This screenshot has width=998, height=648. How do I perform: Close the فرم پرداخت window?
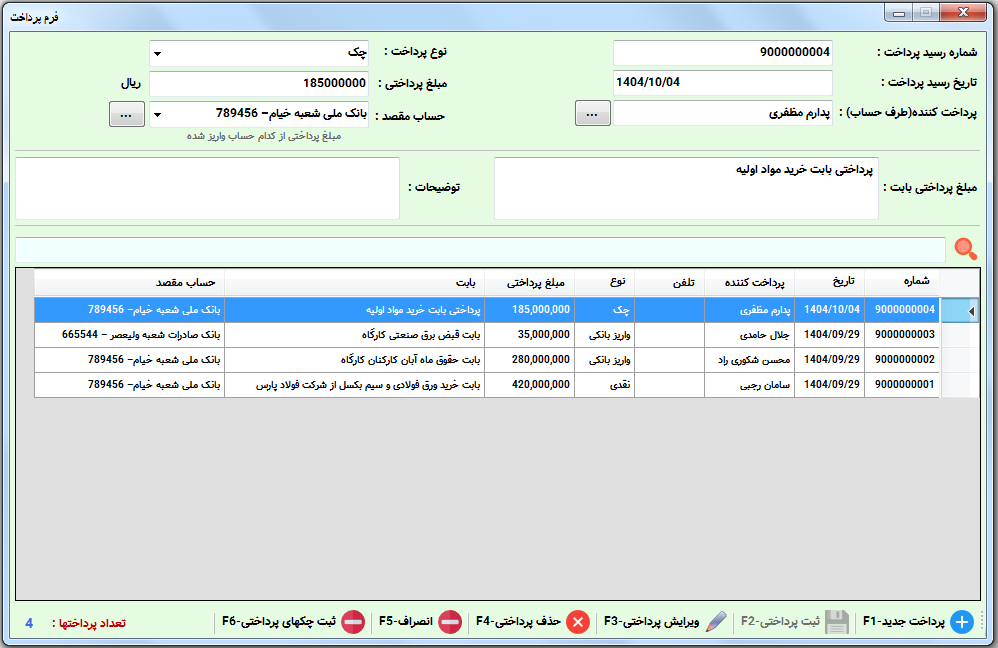(x=963, y=12)
